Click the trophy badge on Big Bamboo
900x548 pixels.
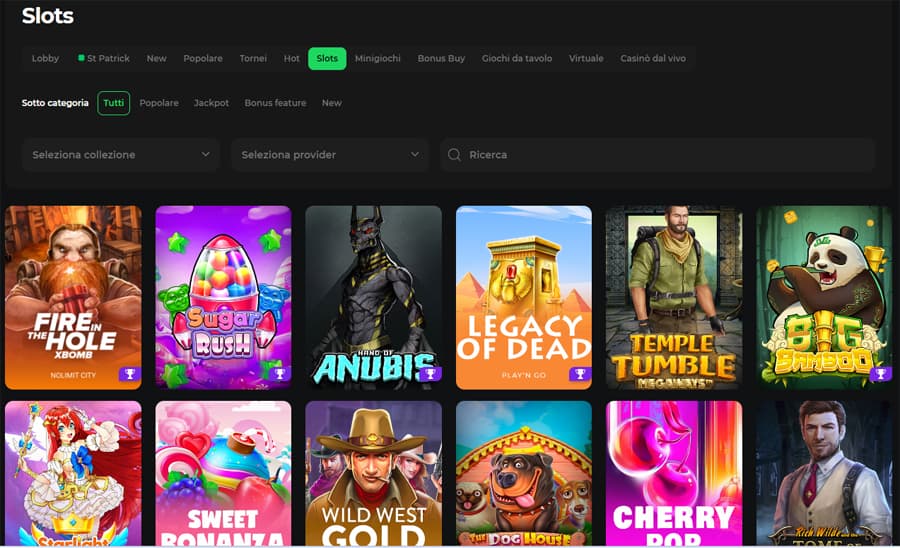(x=880, y=375)
